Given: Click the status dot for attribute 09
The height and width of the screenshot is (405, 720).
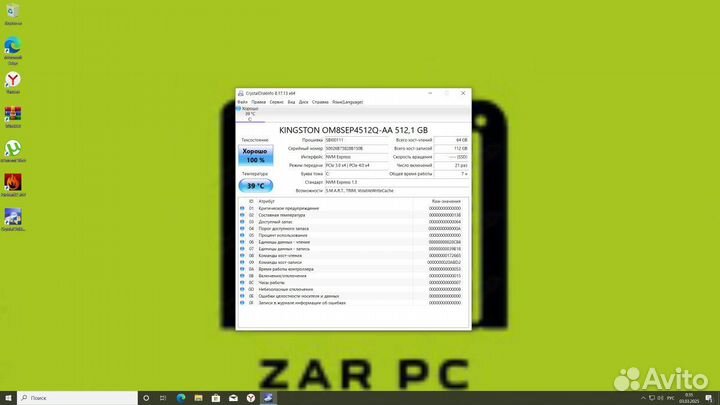Looking at the screenshot, I should coord(242,262).
